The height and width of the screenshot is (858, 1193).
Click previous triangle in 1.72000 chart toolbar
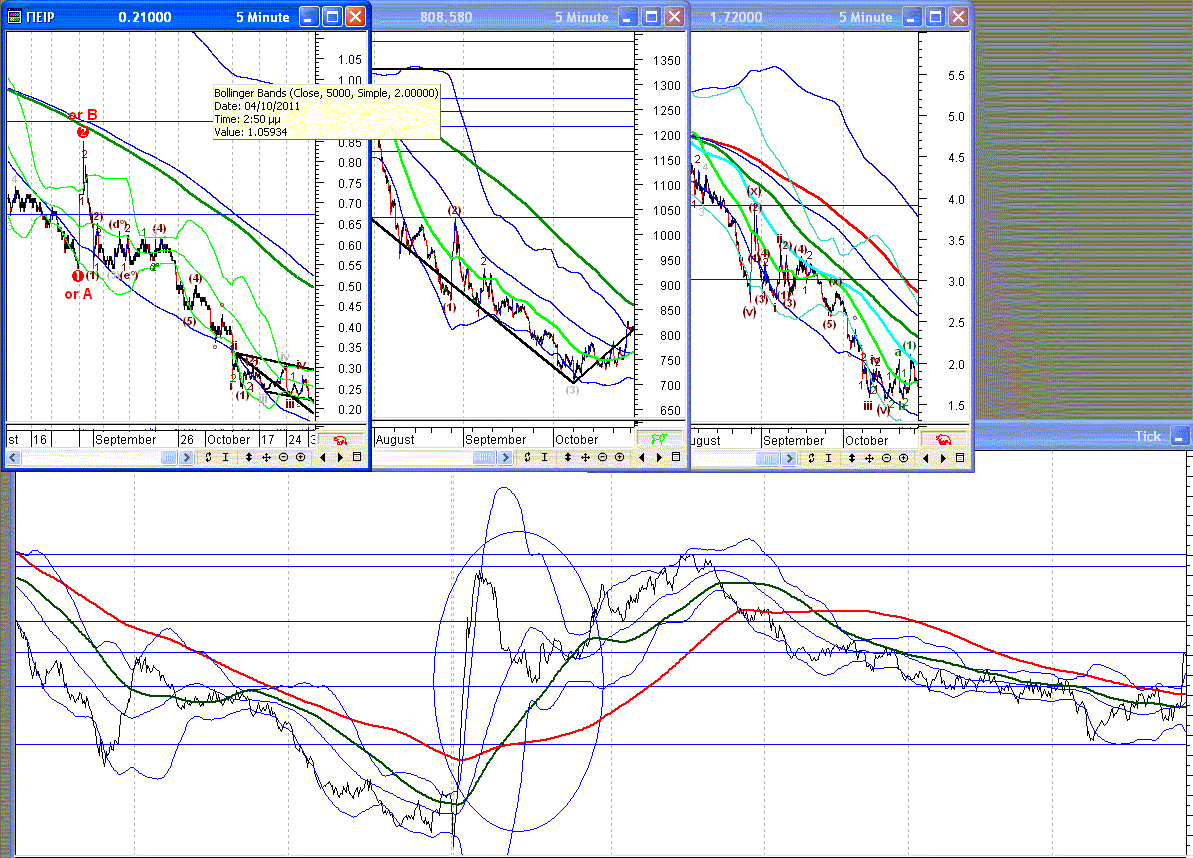click(925, 458)
